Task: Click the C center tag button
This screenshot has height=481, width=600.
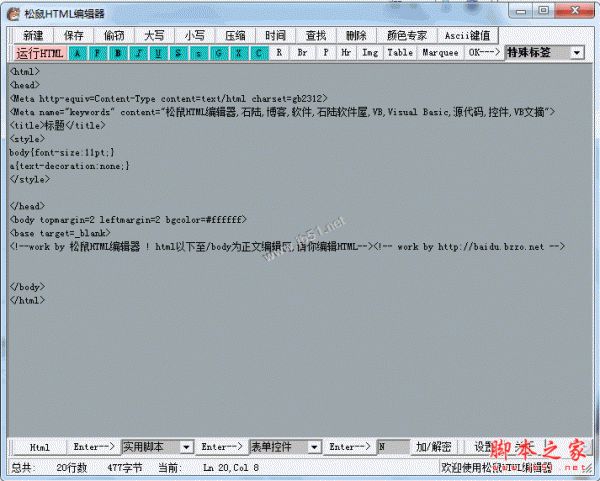Action: click(x=259, y=52)
